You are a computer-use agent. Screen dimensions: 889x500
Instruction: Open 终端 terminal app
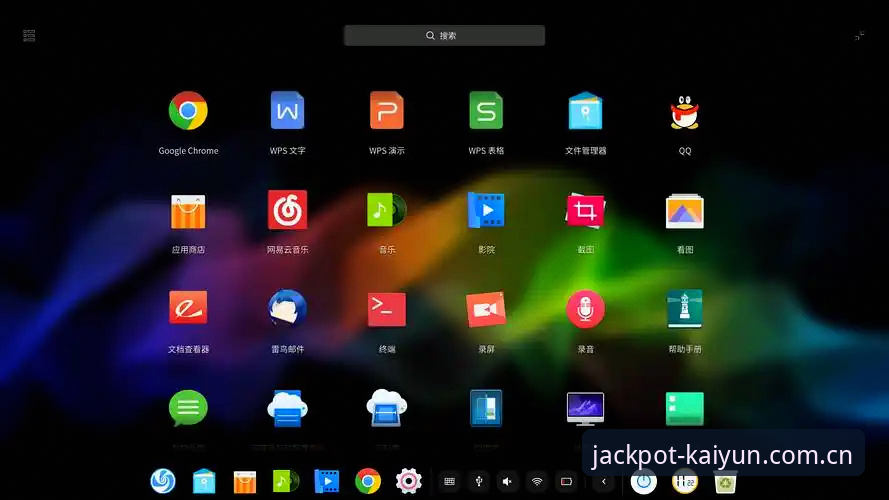point(387,310)
